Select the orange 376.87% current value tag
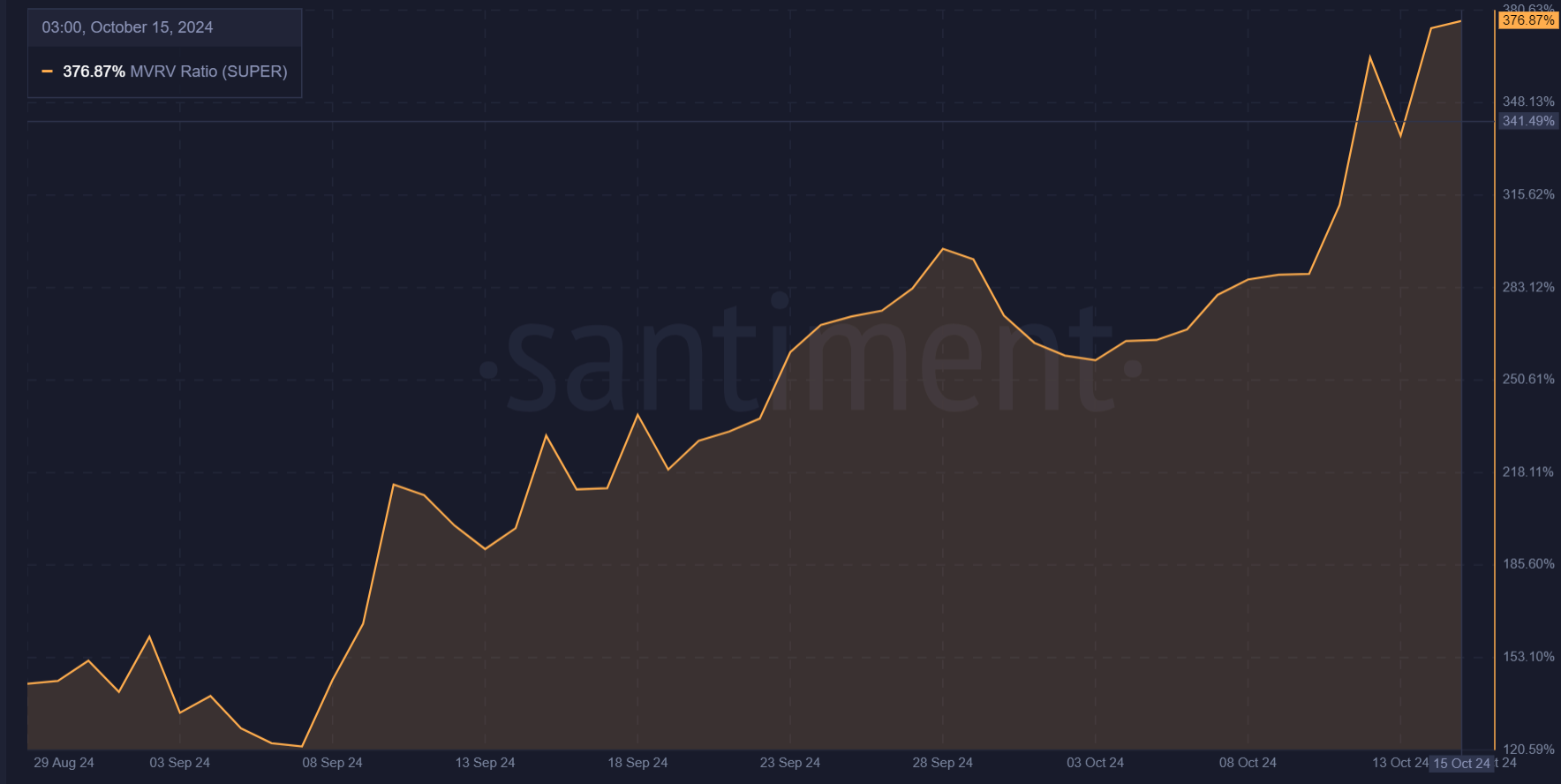The height and width of the screenshot is (784, 1561). click(1527, 20)
